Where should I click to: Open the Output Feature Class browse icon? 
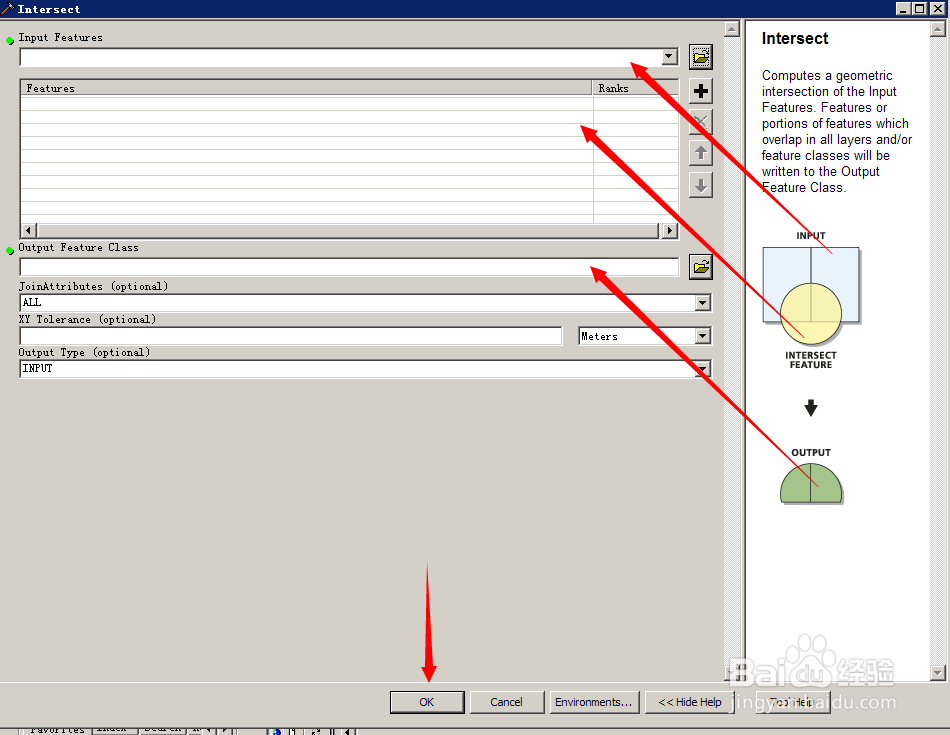[x=700, y=266]
